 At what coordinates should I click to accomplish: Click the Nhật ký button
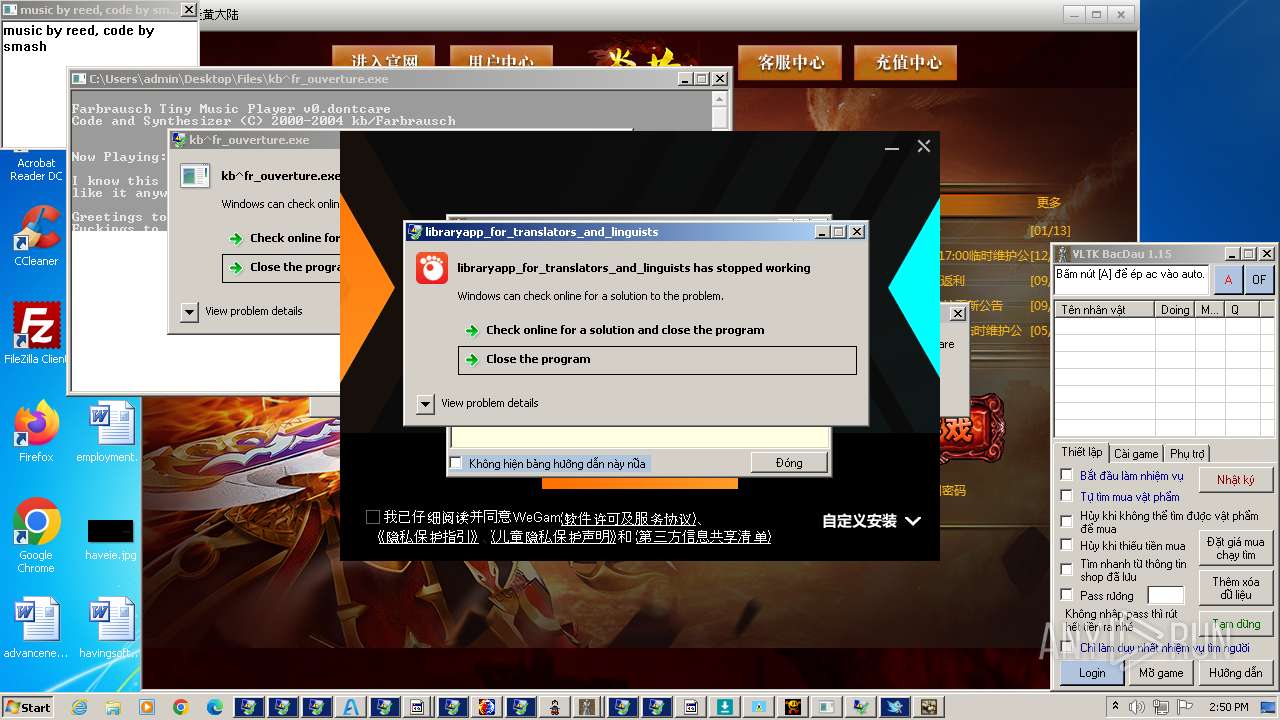pyautogui.click(x=1236, y=480)
